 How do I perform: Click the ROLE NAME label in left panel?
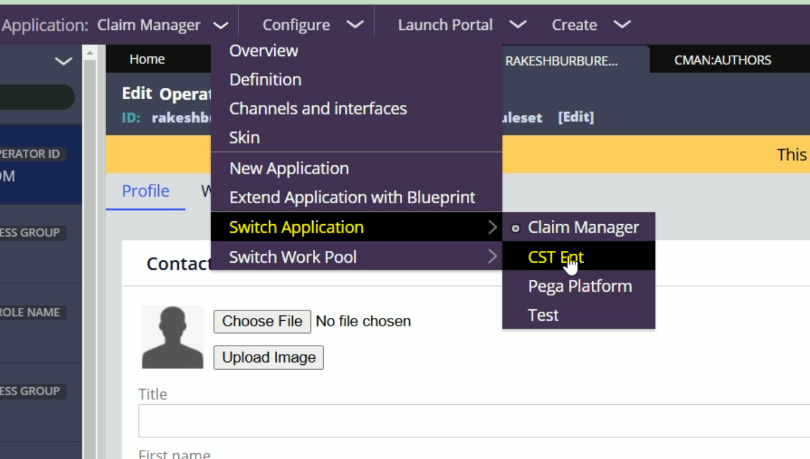click(30, 312)
